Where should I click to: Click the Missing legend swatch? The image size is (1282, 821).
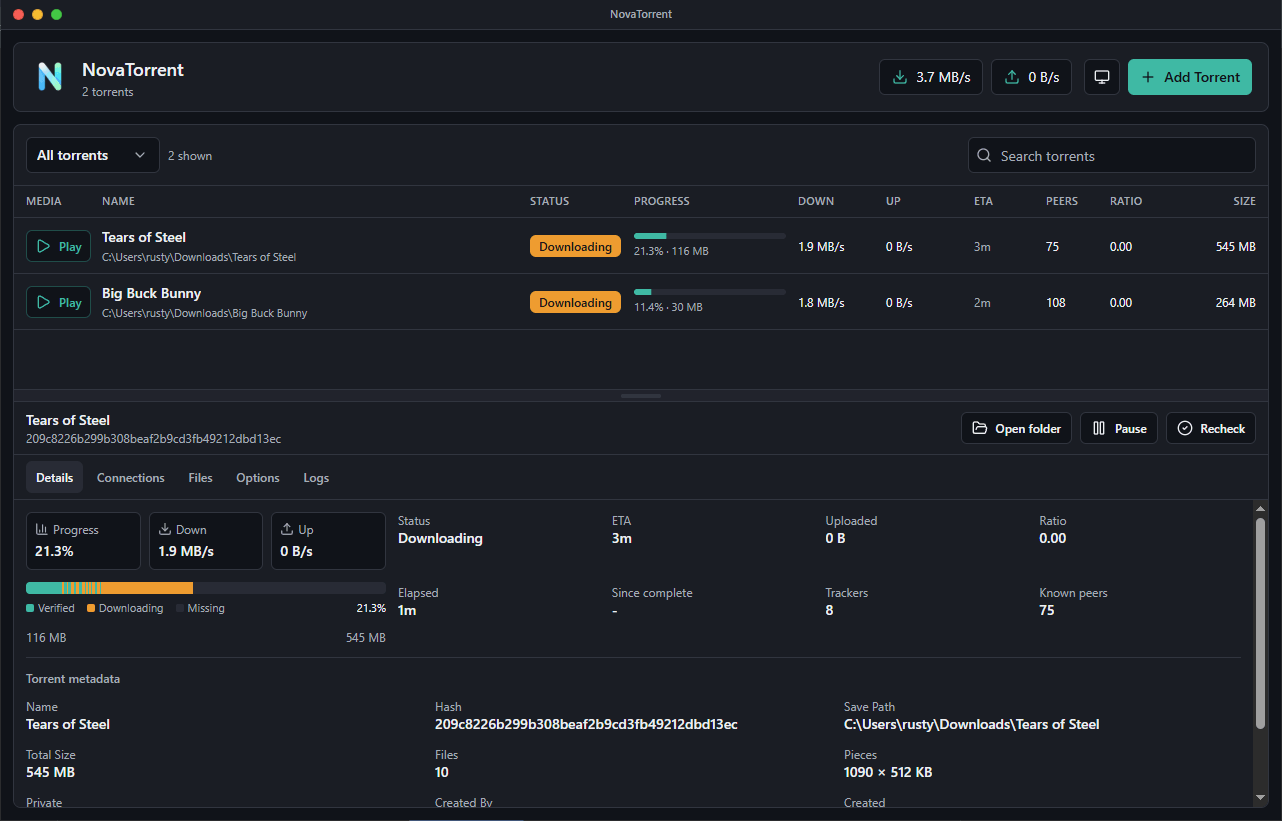click(x=180, y=608)
